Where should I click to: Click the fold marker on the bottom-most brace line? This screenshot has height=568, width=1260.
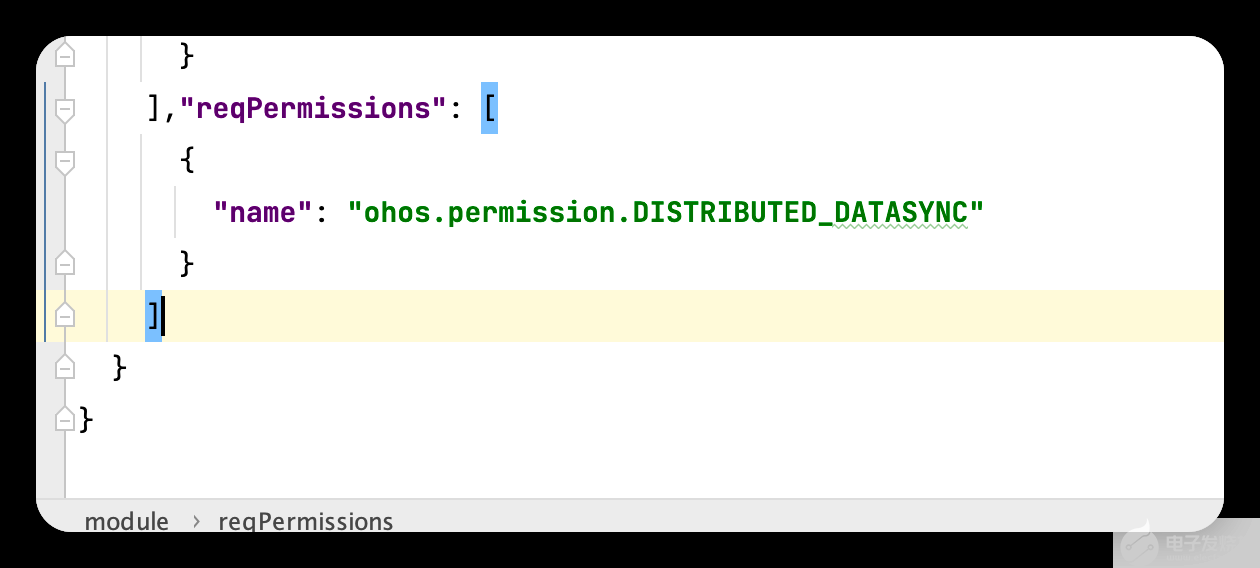click(65, 419)
